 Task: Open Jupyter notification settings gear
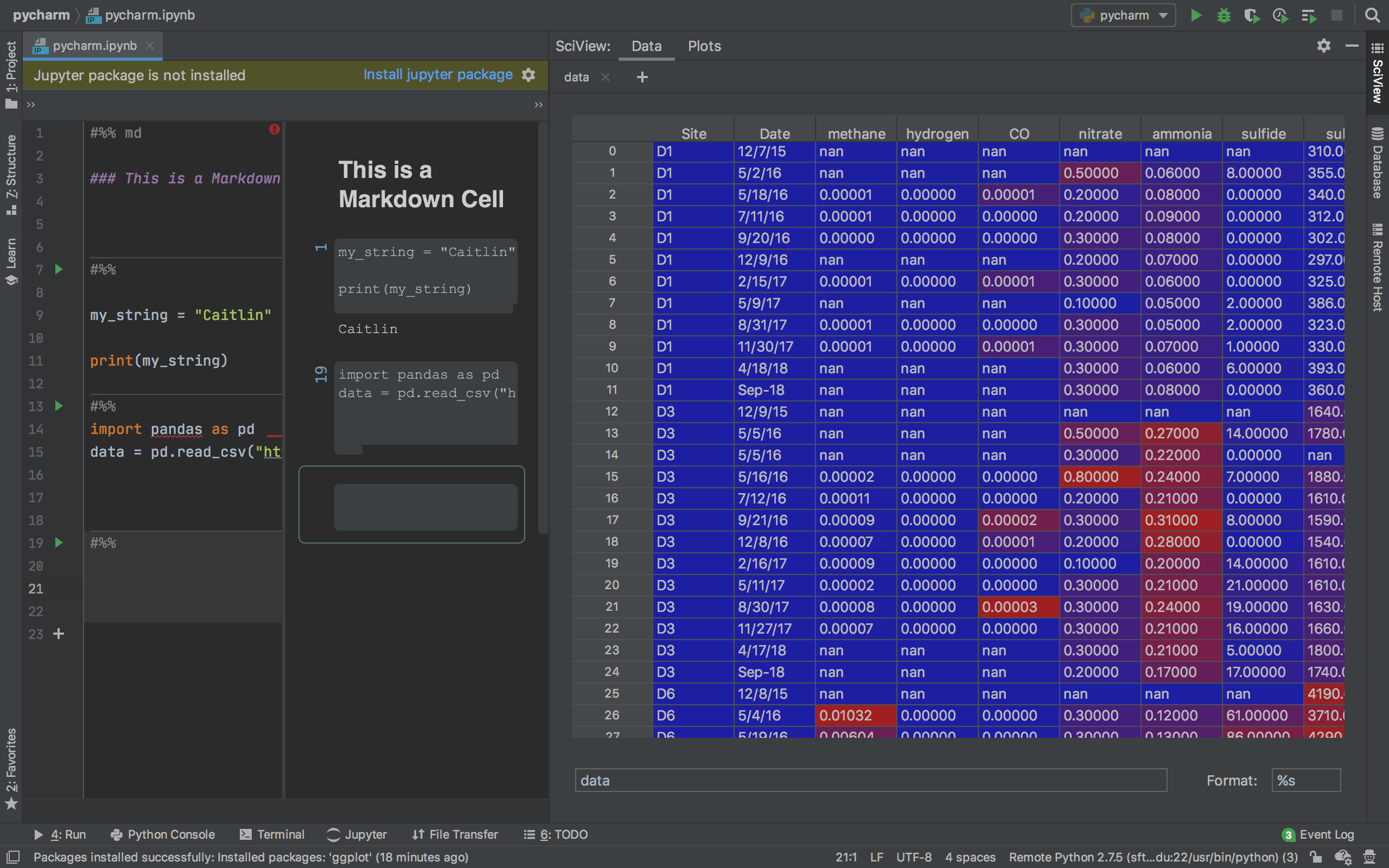tap(528, 75)
